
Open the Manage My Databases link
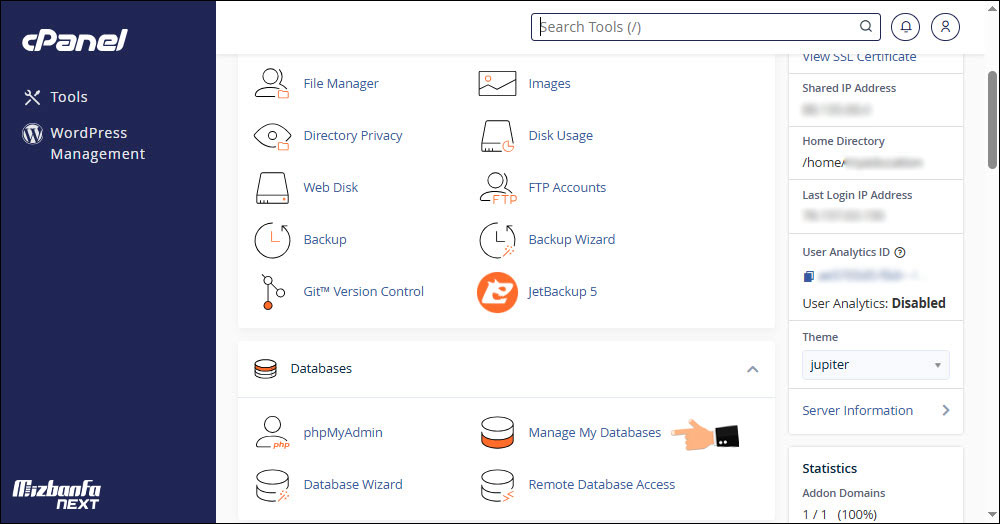(595, 433)
